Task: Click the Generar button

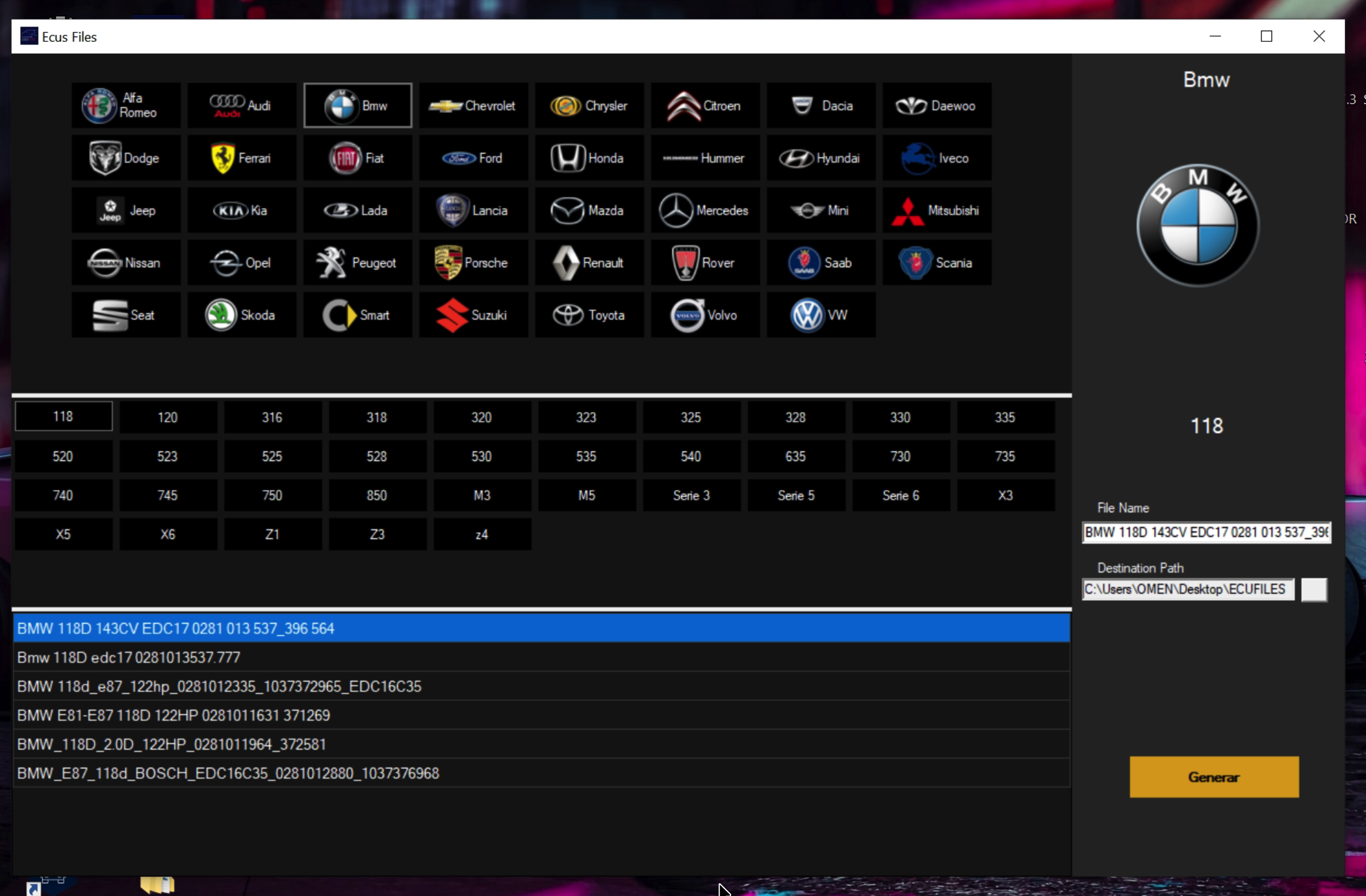Action: coord(1214,777)
